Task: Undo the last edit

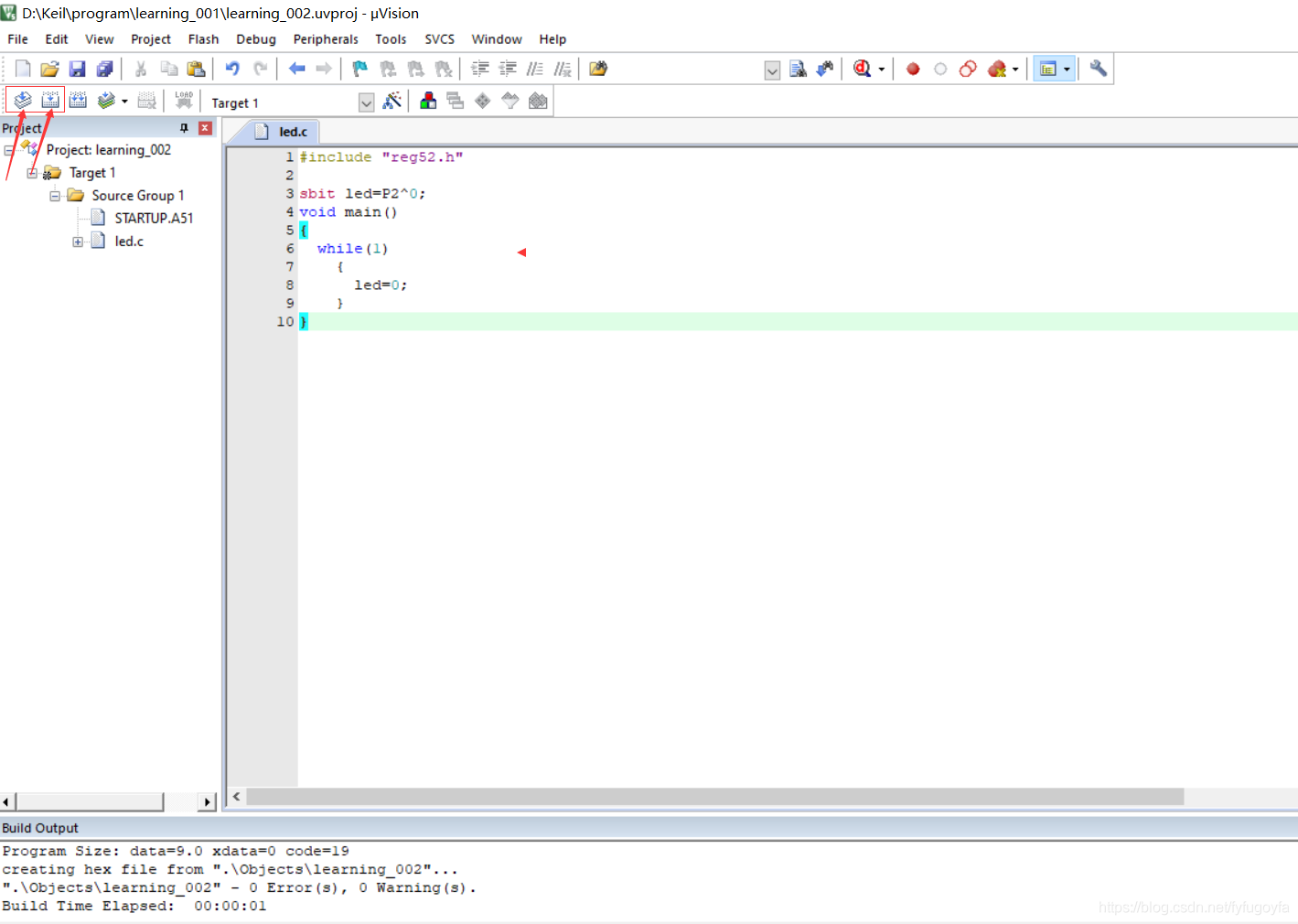Action: point(232,69)
